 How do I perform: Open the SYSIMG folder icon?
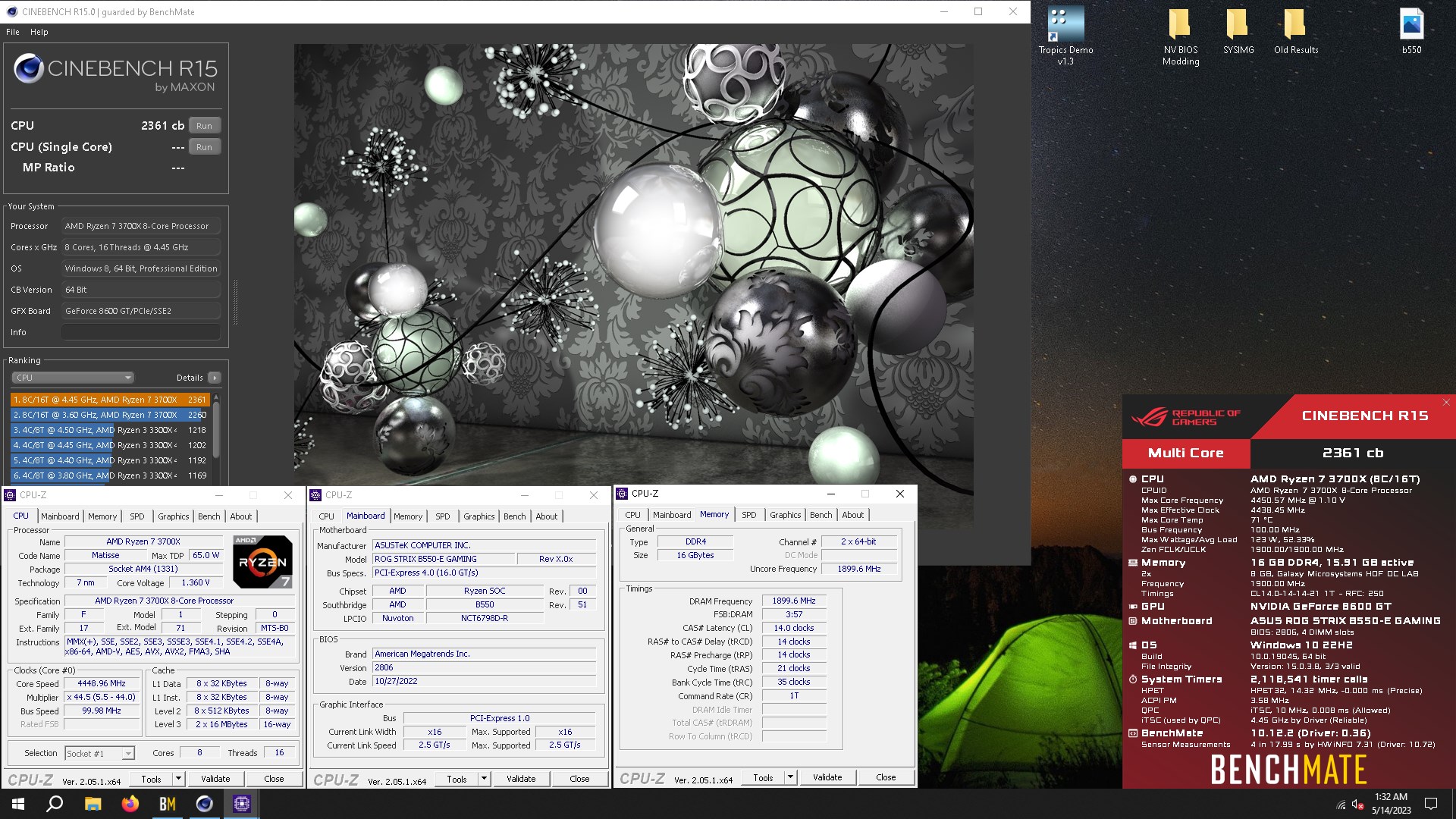click(x=1238, y=30)
